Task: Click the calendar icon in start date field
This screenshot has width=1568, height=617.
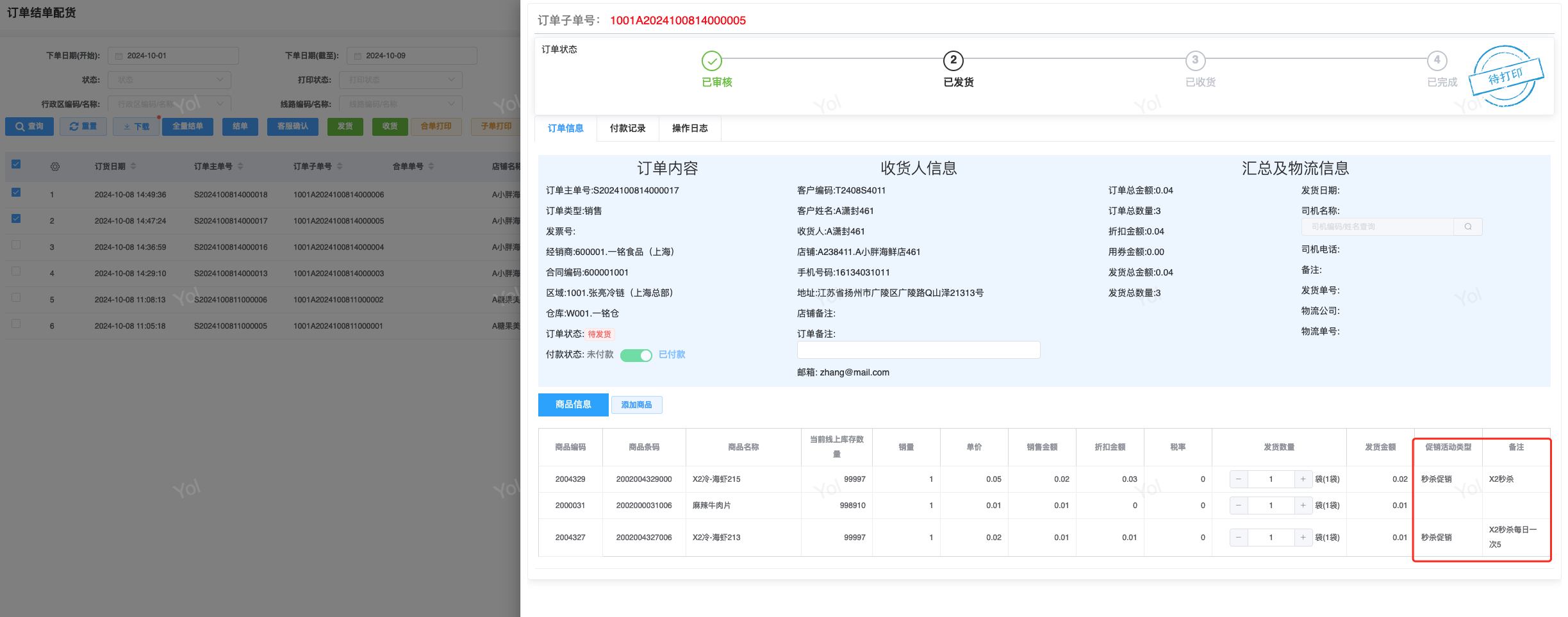Action: pos(119,56)
